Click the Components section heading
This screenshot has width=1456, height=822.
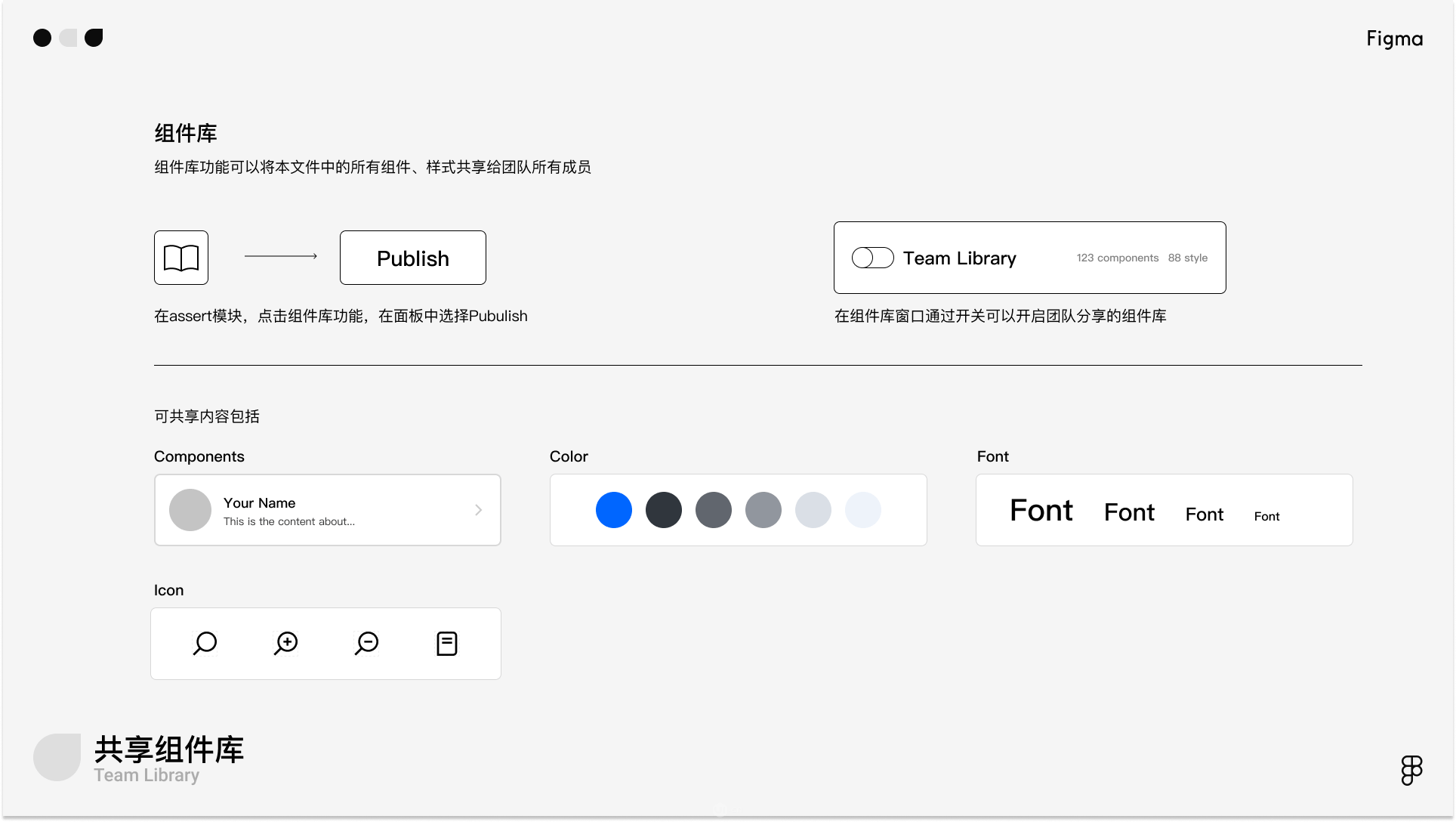point(199,456)
